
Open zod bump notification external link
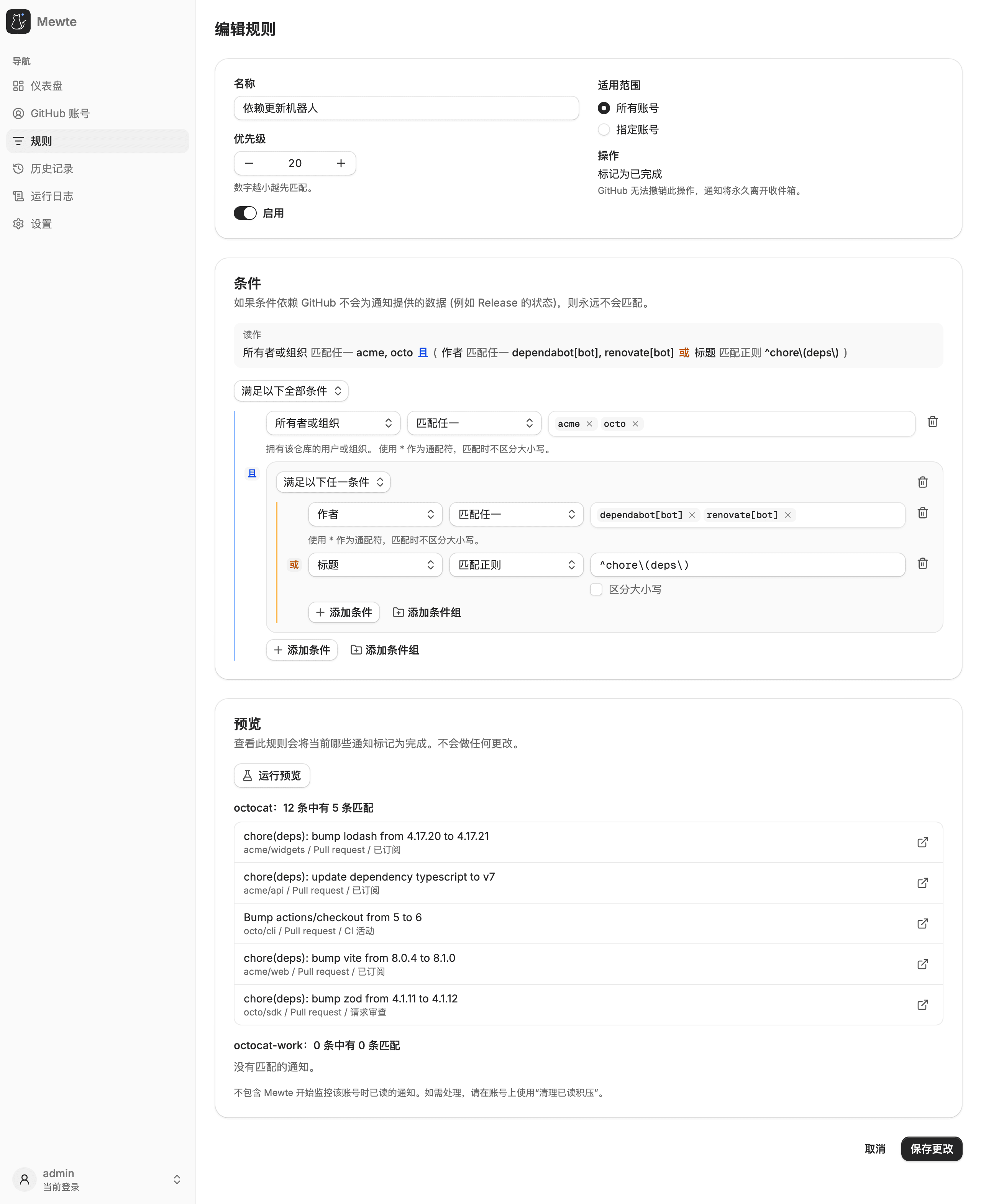coord(922,1005)
